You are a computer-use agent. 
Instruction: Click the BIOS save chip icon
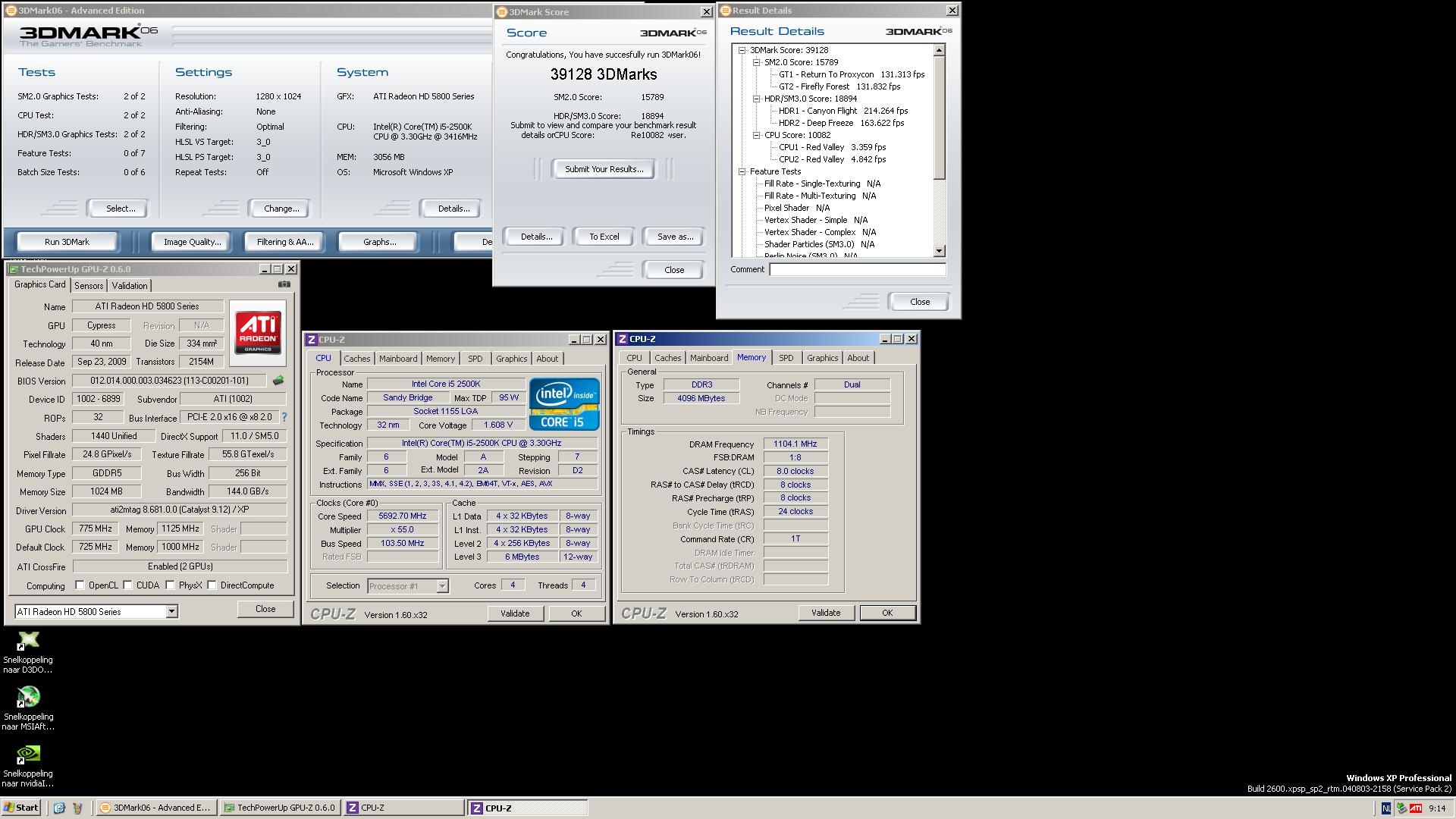[278, 381]
